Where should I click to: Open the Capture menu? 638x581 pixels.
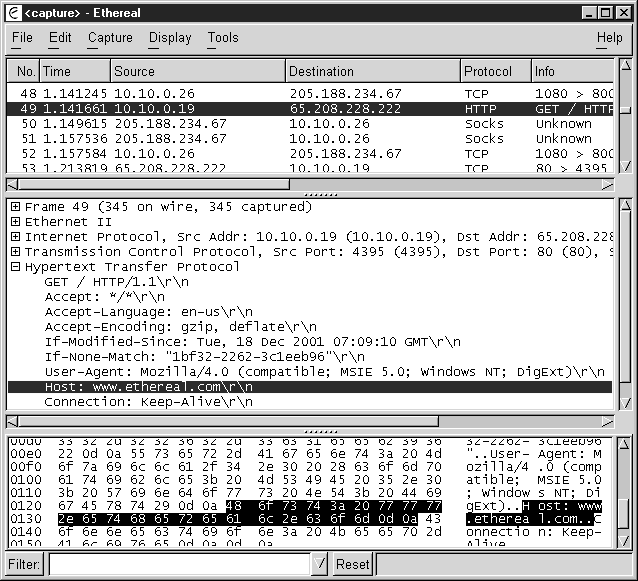pos(110,38)
